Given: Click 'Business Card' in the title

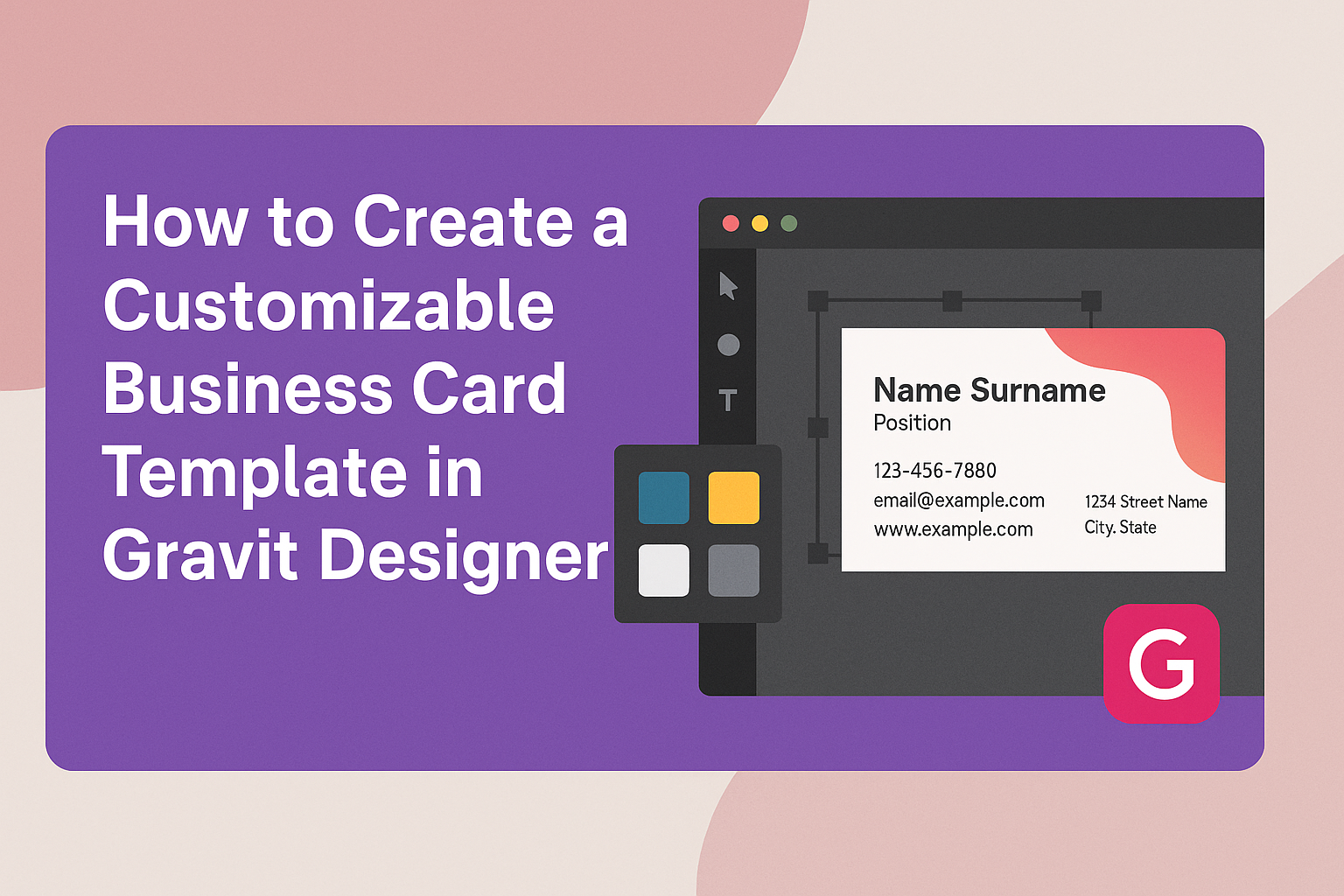Looking at the screenshot, I should click(335, 389).
